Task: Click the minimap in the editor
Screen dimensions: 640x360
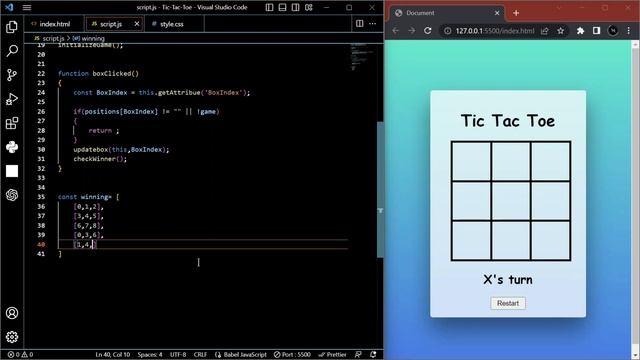Action: [362, 57]
